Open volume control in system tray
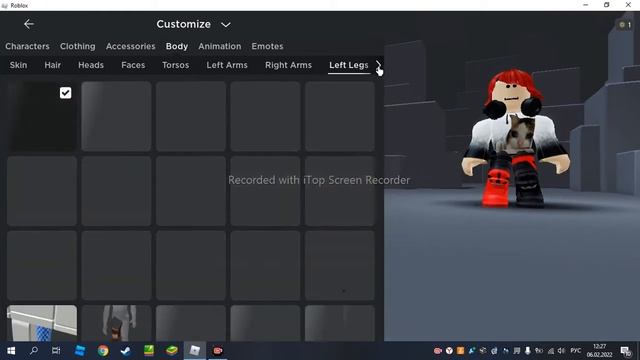 [x=561, y=351]
